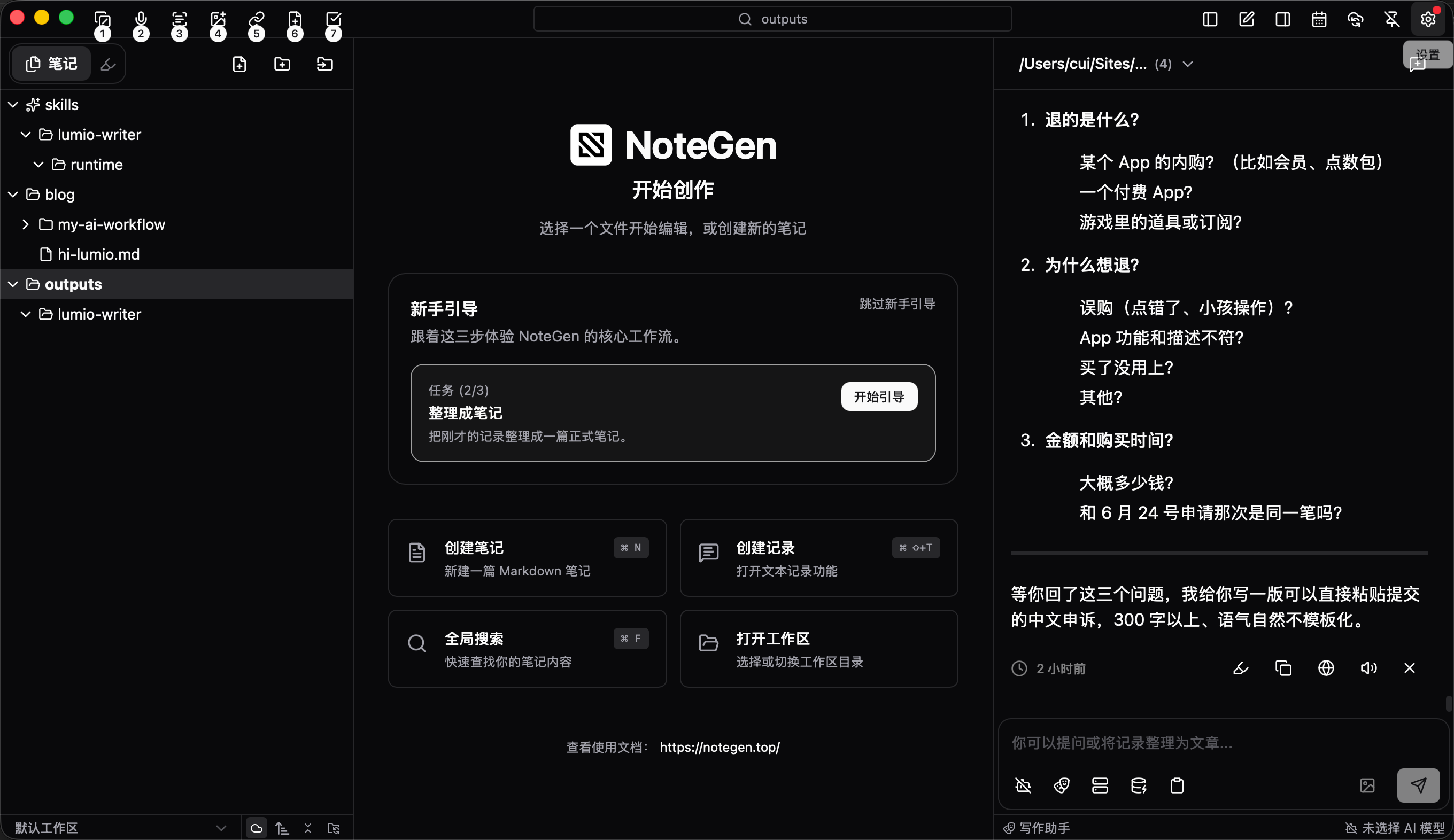Image resolution: width=1454 pixels, height=840 pixels.
Task: Toggle the window pin icon
Action: pyautogui.click(x=1391, y=19)
